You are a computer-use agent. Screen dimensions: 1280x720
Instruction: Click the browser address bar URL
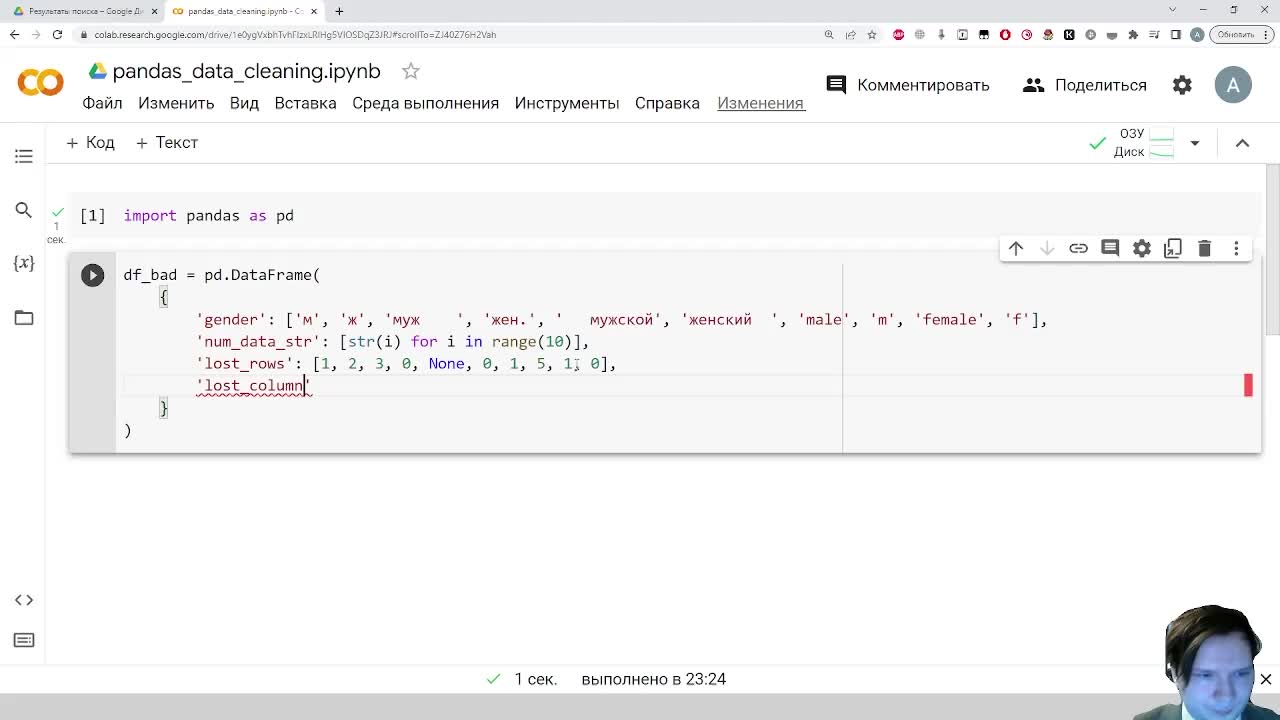[295, 34]
